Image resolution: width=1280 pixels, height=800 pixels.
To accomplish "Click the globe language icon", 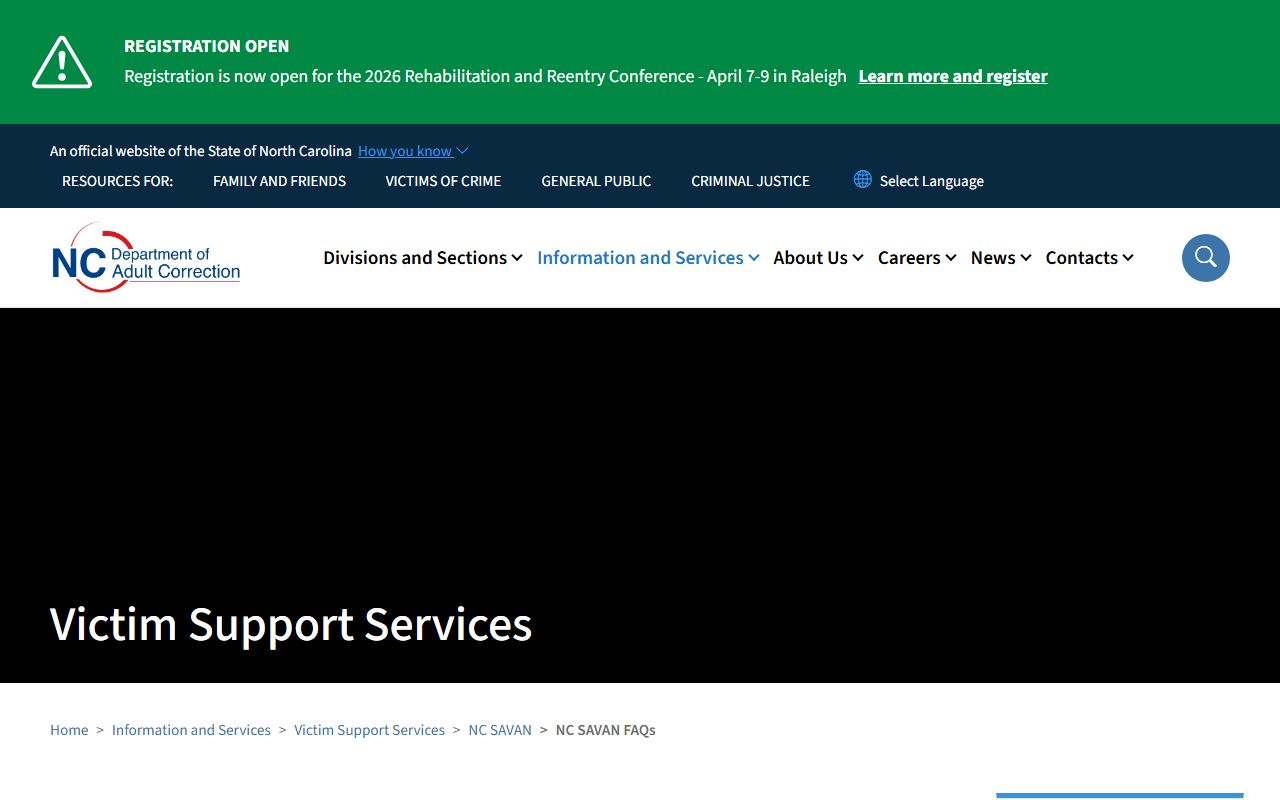I will pos(862,179).
